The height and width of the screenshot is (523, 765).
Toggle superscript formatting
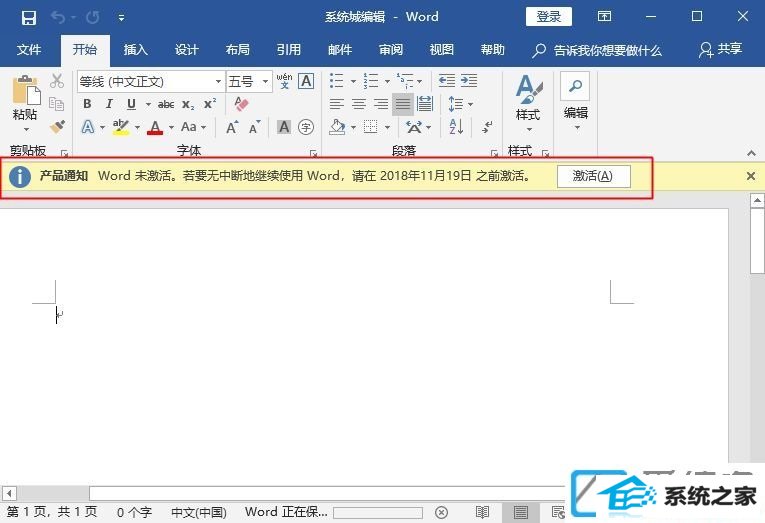click(210, 103)
